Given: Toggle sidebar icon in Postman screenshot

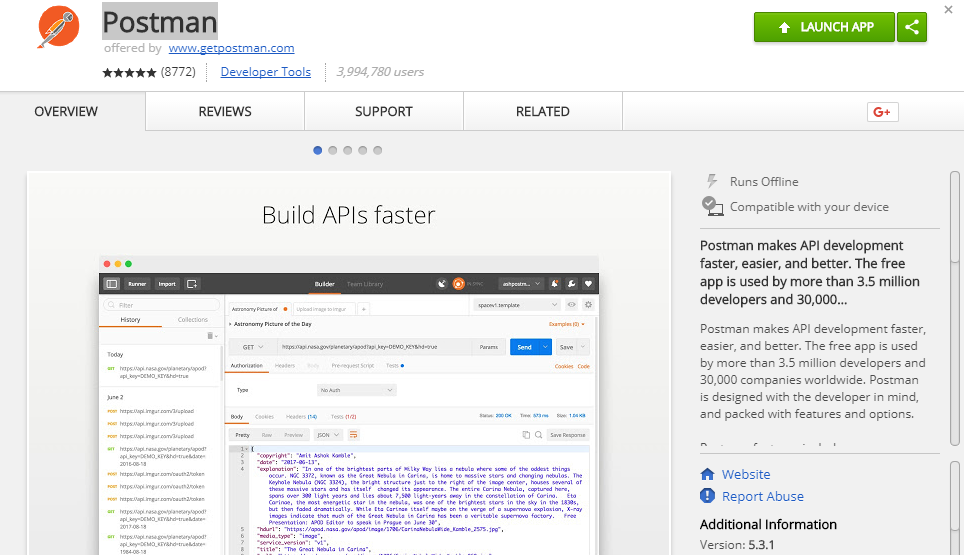Looking at the screenshot, I should [111, 284].
